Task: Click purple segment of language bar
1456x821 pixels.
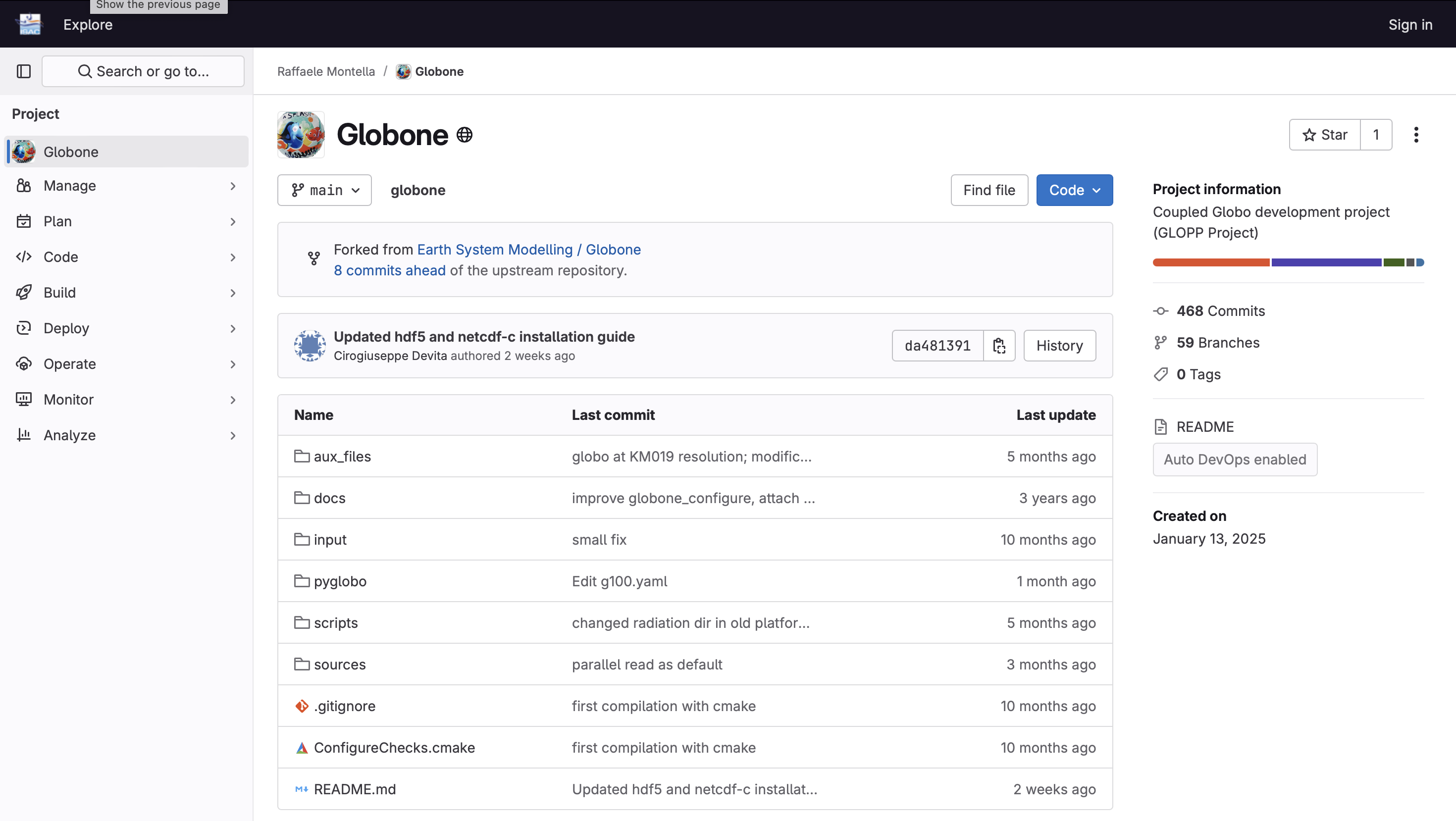Action: point(1327,262)
